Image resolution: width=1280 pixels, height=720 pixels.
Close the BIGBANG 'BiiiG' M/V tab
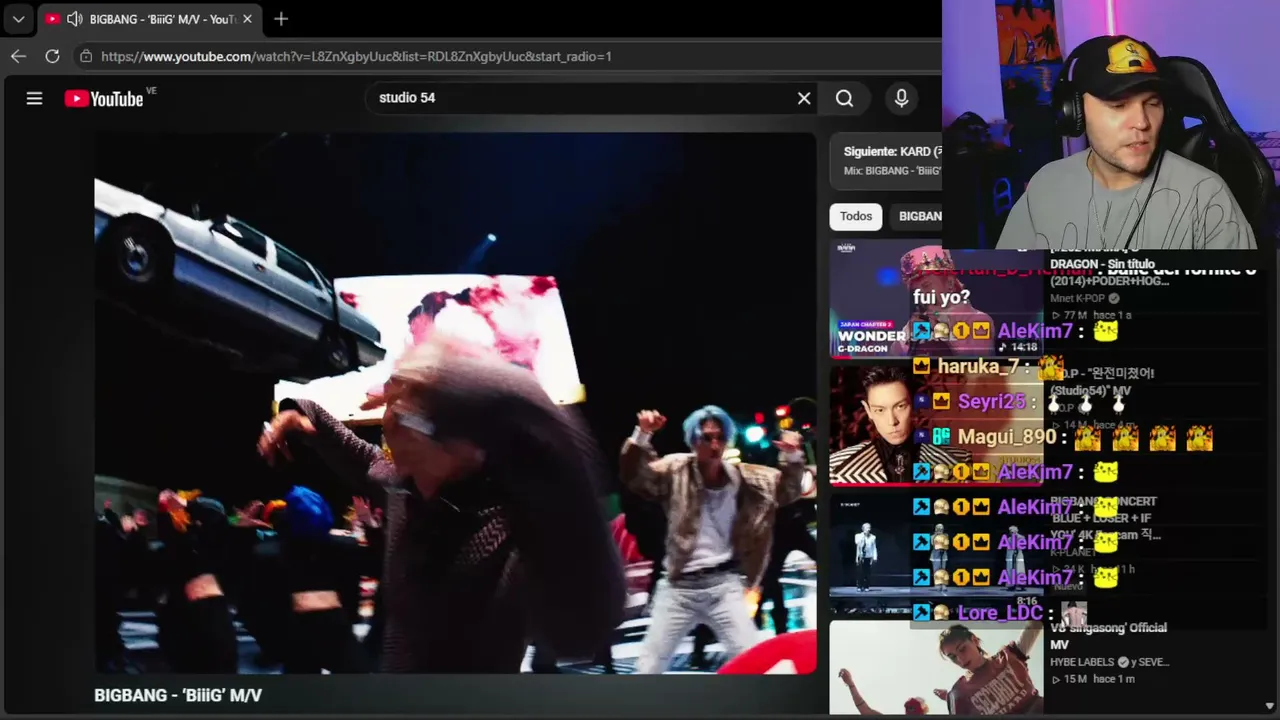point(247,19)
